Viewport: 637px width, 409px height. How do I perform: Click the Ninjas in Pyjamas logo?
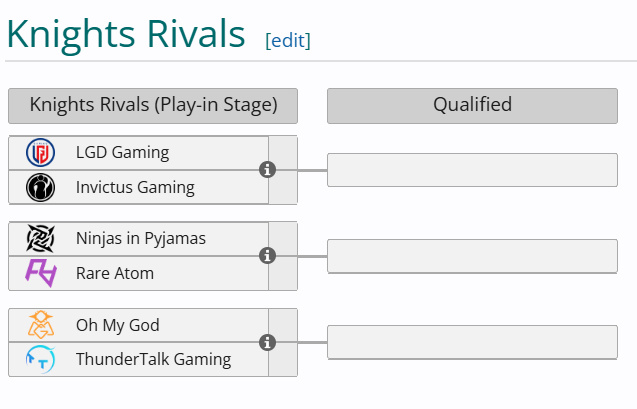(x=40, y=238)
